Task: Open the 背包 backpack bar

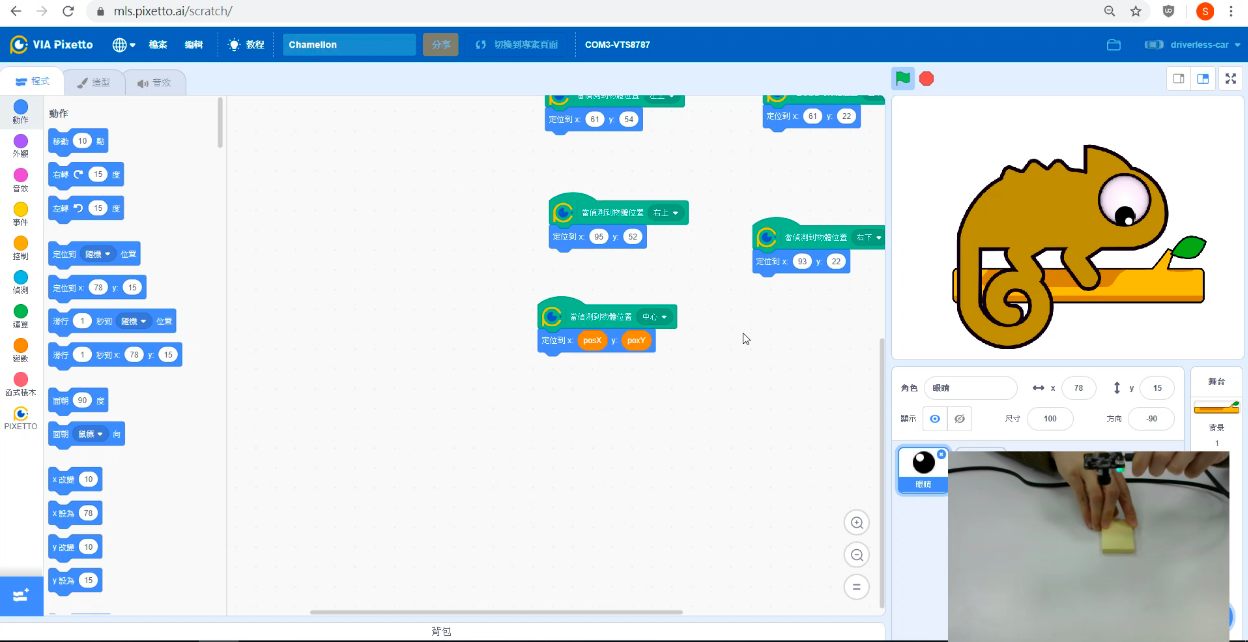Action: pyautogui.click(x=442, y=632)
